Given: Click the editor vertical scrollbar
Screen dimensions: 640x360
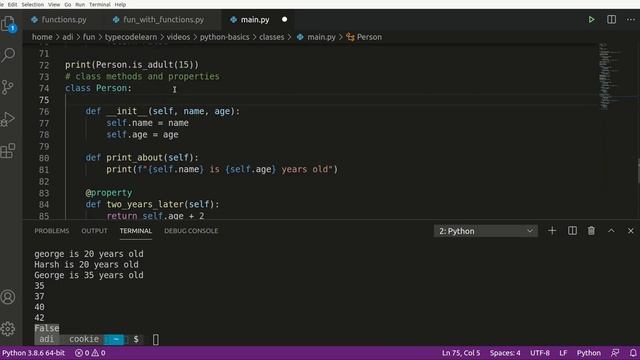Looking at the screenshot, I should tap(638, 171).
